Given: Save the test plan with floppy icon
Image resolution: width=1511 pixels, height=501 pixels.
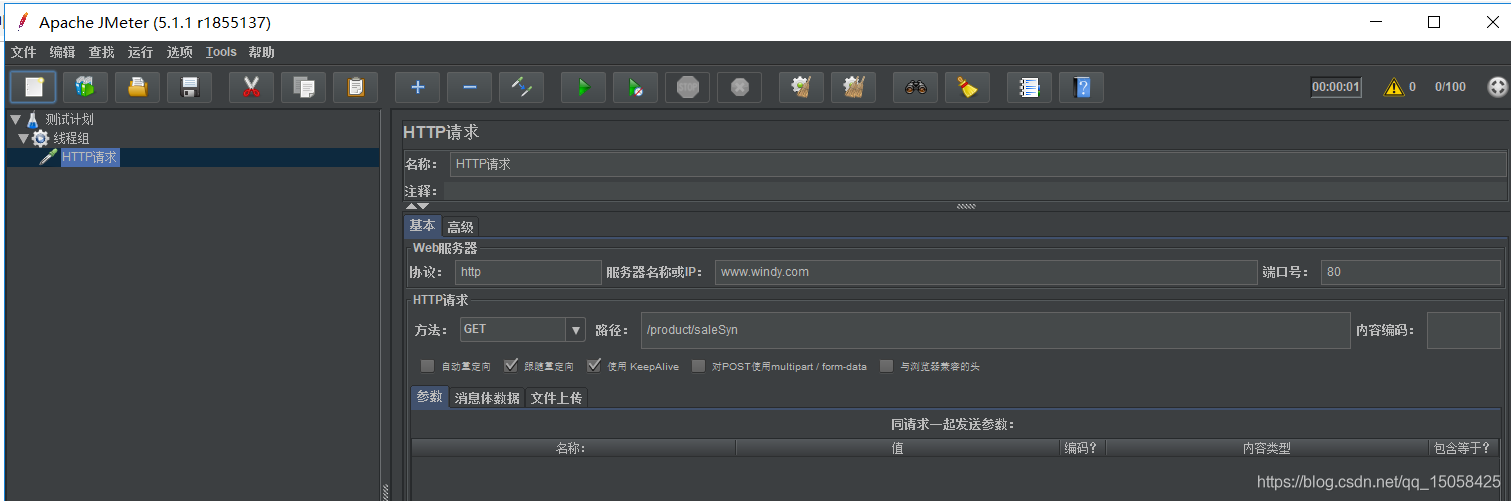Looking at the screenshot, I should click(189, 87).
